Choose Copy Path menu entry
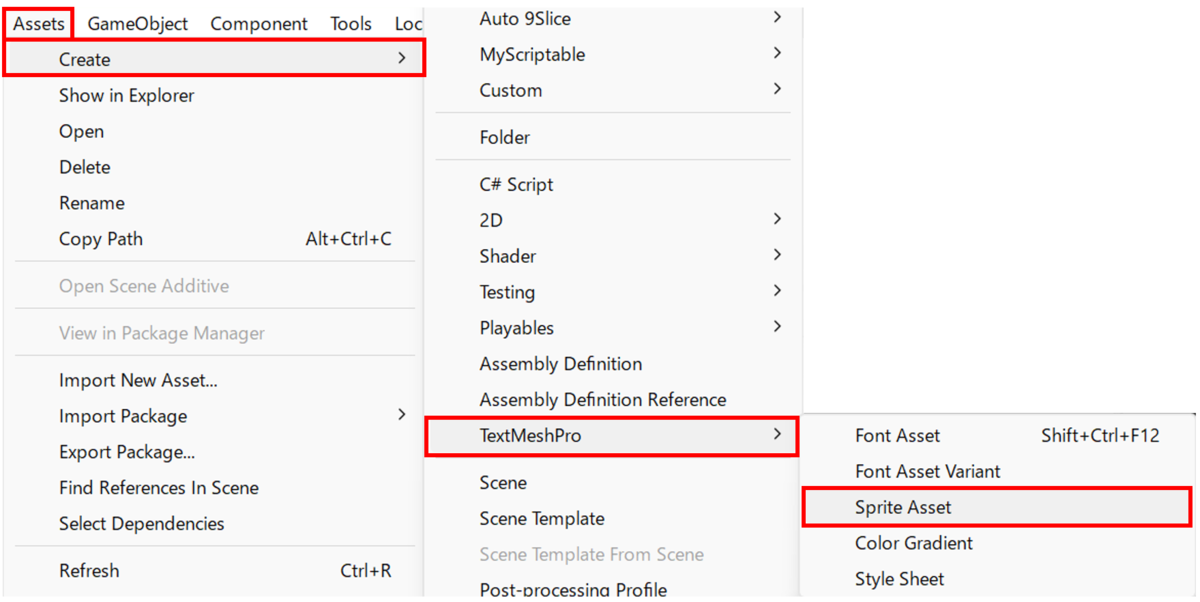This screenshot has height=602, width=1200. click(x=101, y=239)
